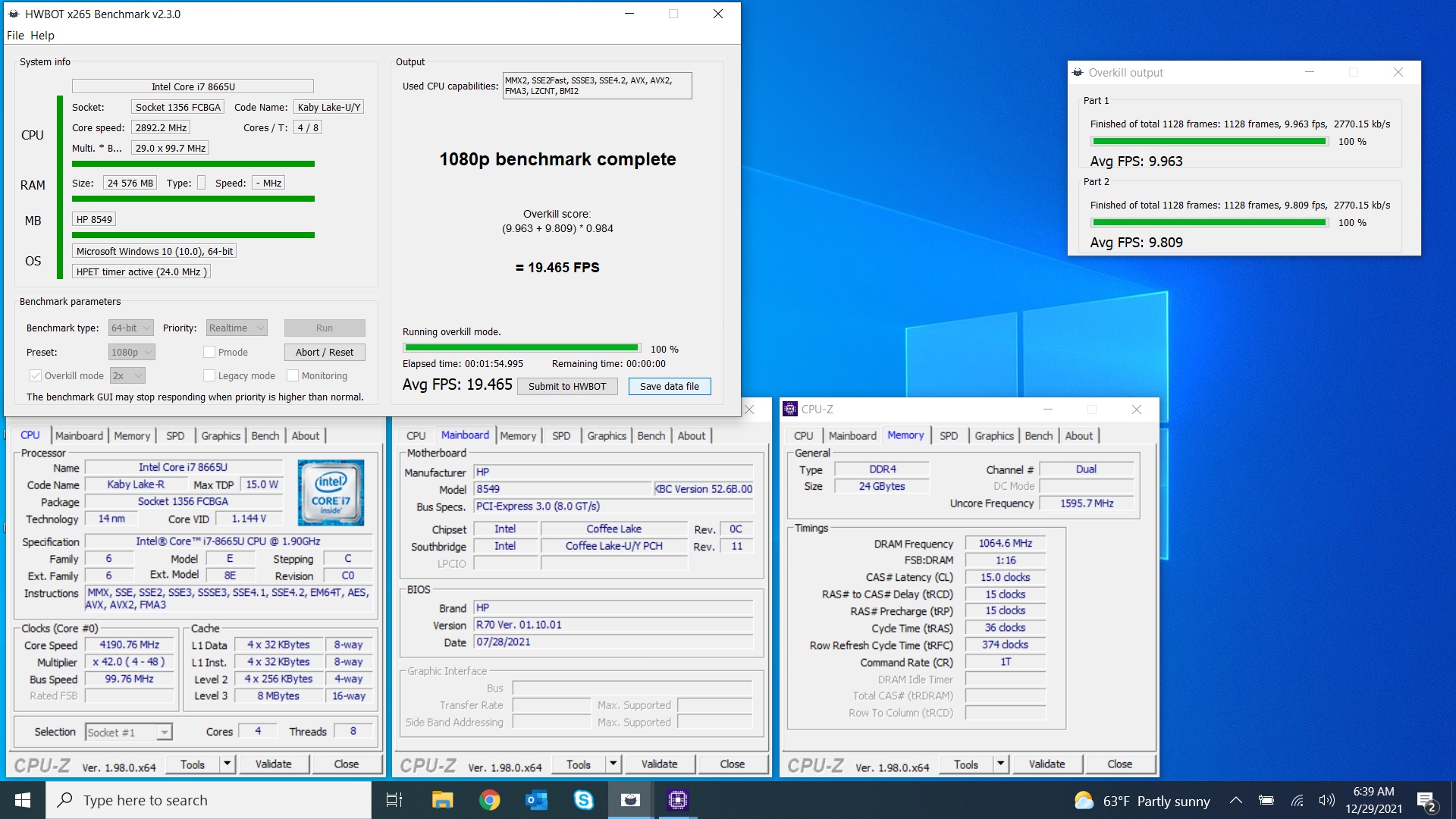
Task: Enable the Monitoring checkbox
Action: [293, 376]
